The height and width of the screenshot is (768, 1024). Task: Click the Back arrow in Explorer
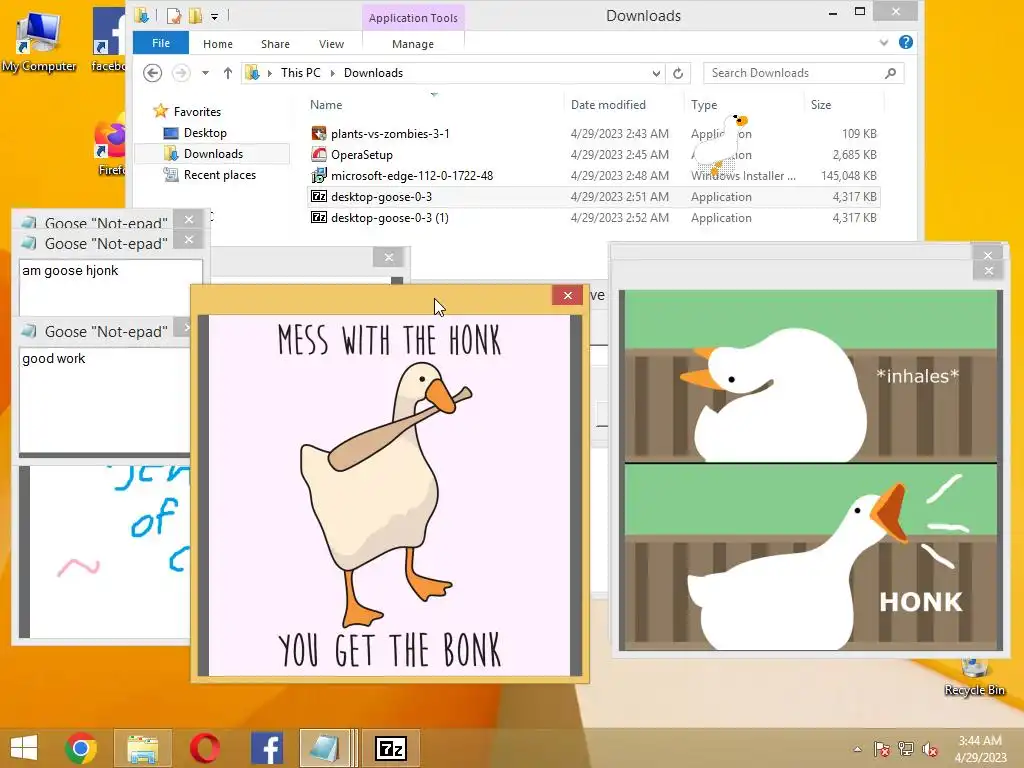pos(152,73)
